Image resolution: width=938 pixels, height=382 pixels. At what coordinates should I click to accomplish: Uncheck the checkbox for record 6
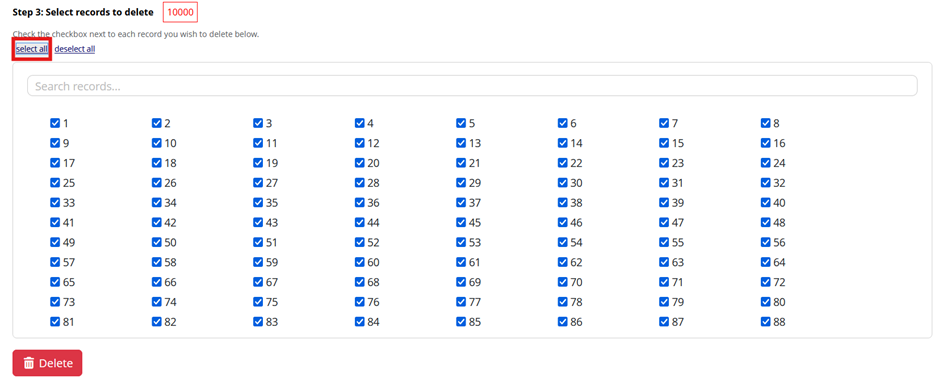click(562, 123)
